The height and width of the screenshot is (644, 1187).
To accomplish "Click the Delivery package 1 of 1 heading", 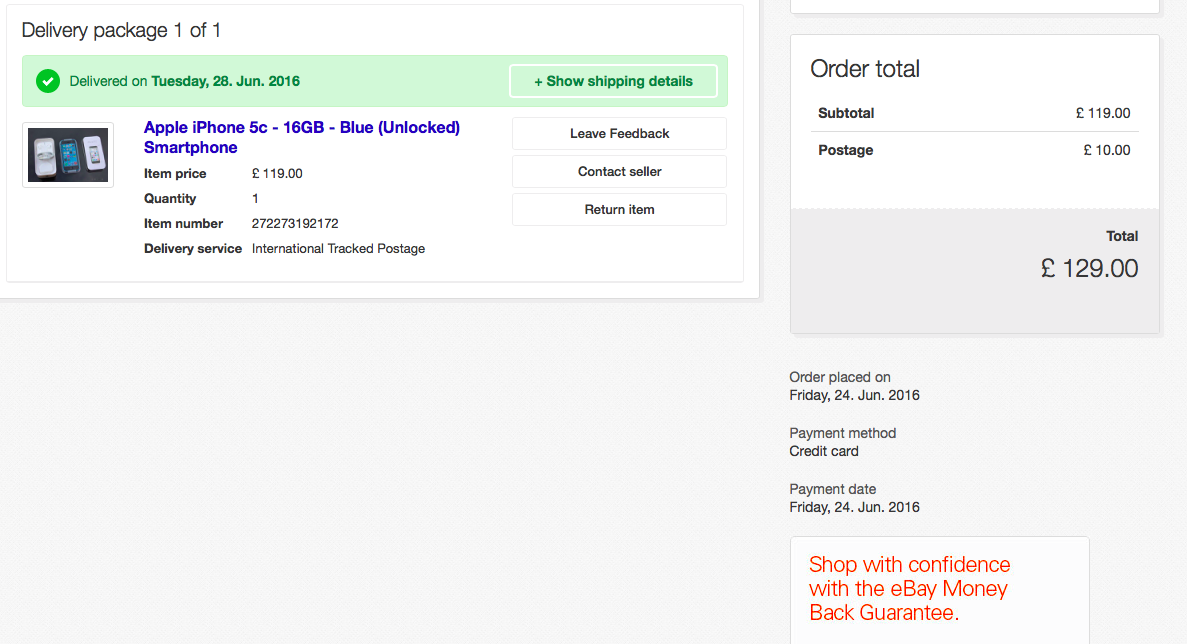I will pyautogui.click(x=121, y=30).
